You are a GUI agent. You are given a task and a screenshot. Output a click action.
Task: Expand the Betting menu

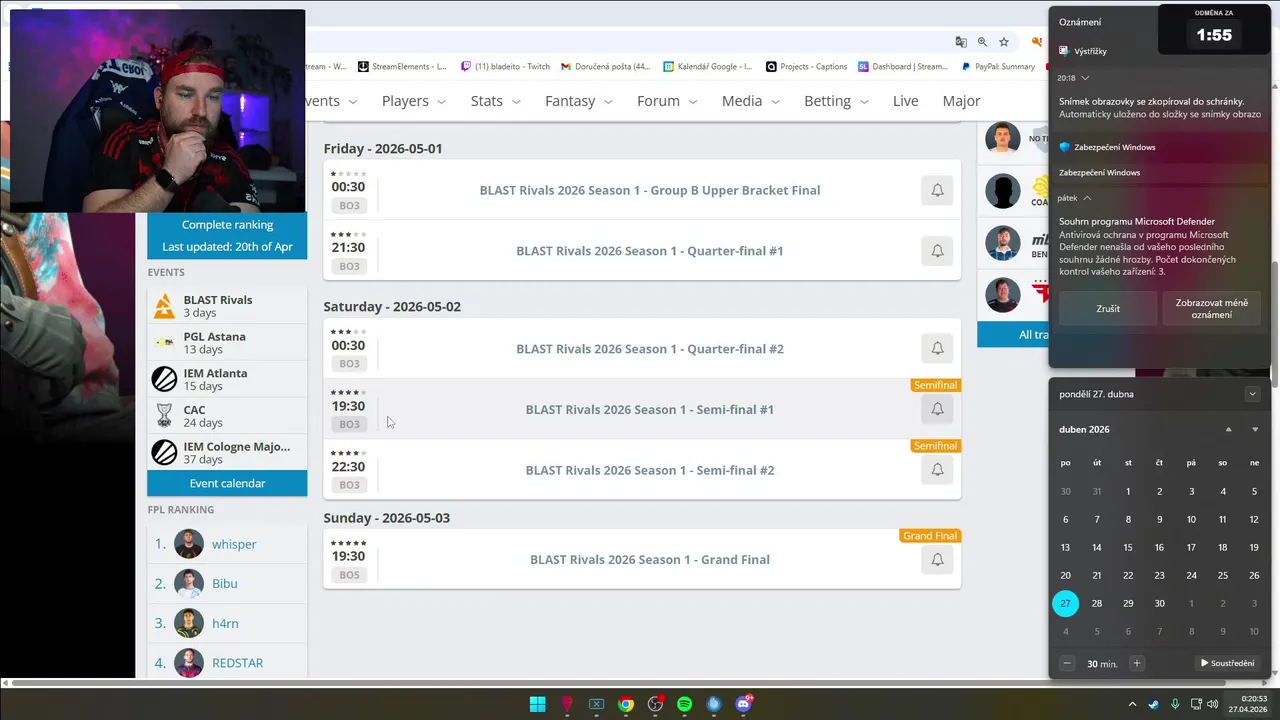pyautogui.click(x=836, y=101)
